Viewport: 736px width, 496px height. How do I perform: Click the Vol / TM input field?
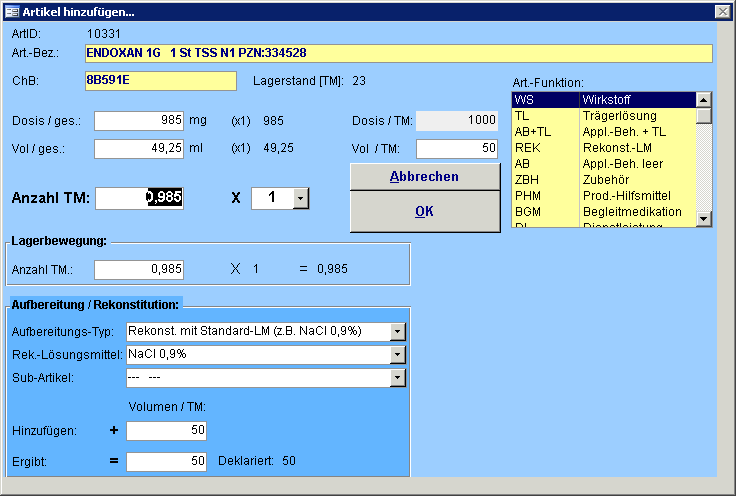click(457, 149)
